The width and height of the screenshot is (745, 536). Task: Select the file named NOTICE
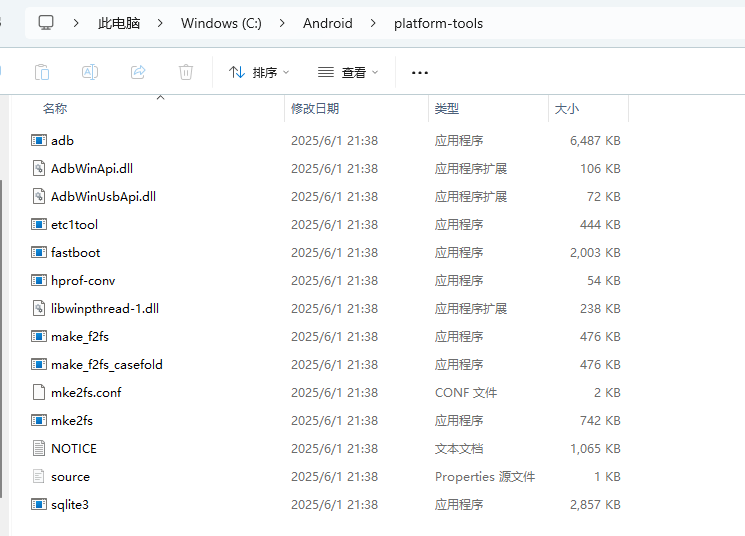(x=74, y=449)
